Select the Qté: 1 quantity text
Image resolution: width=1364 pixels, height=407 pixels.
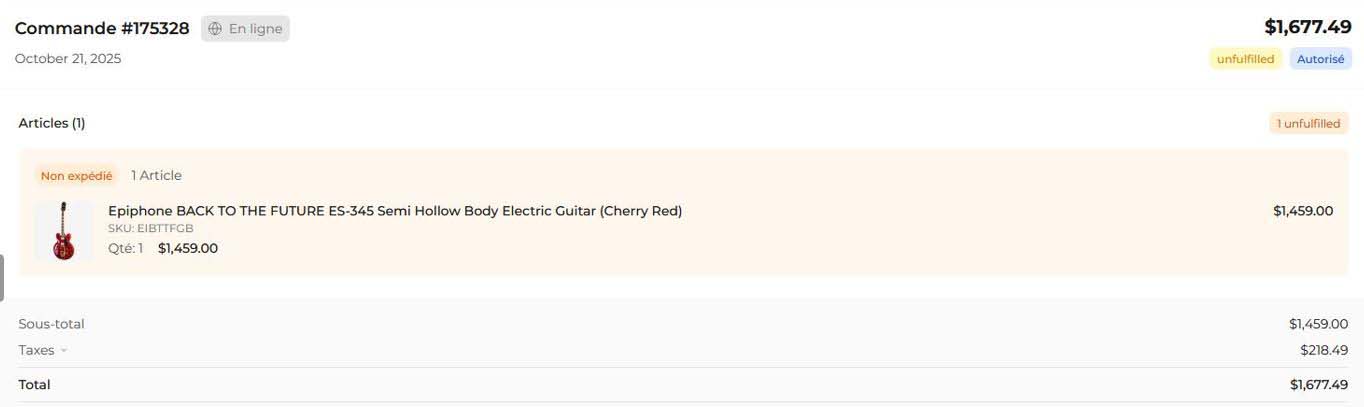pos(125,248)
